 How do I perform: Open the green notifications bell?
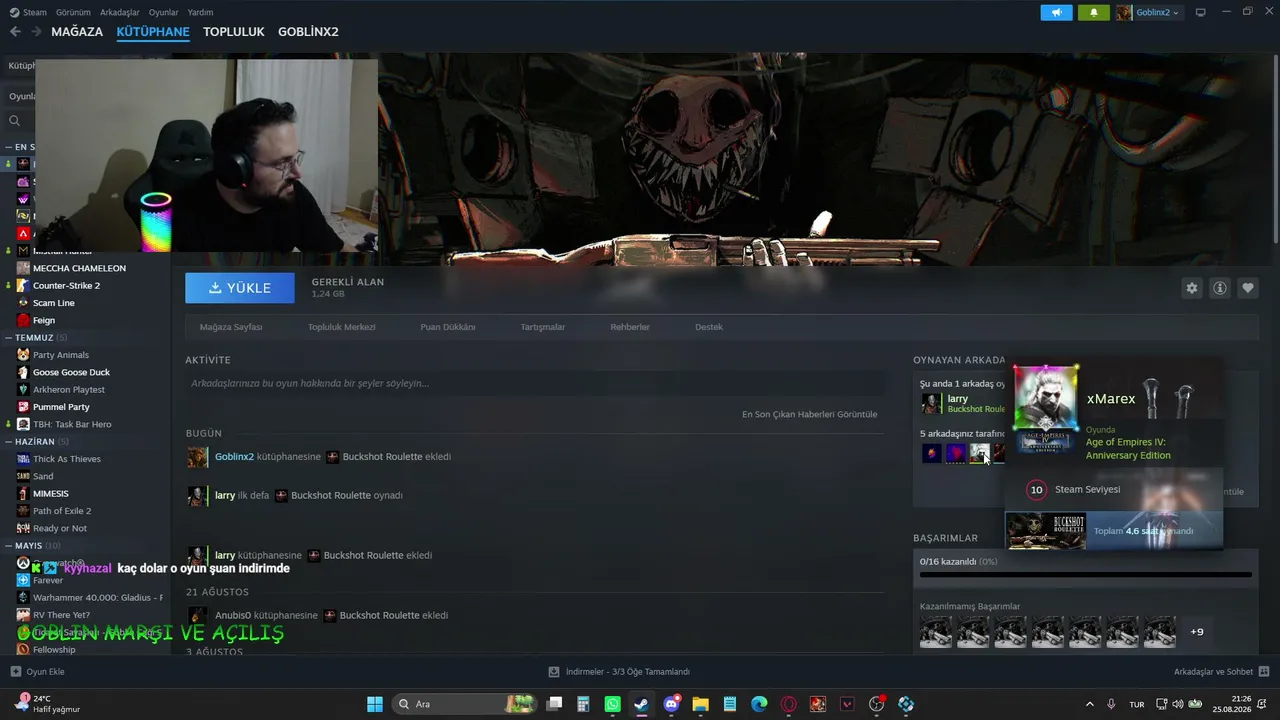(1094, 12)
